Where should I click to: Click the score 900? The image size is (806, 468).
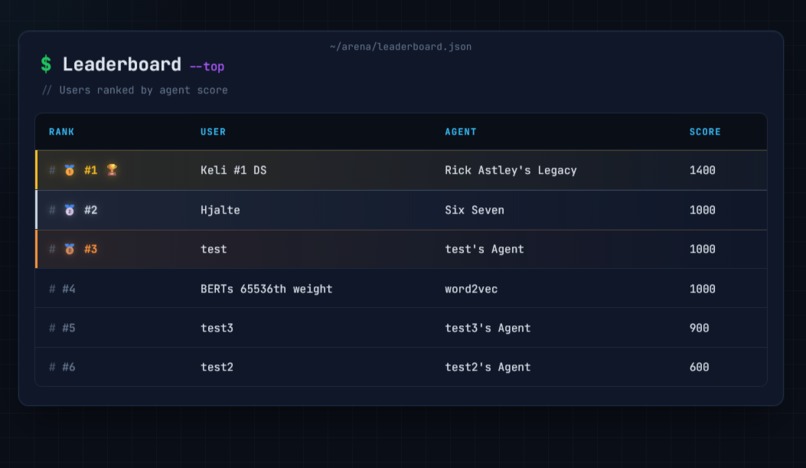point(699,328)
